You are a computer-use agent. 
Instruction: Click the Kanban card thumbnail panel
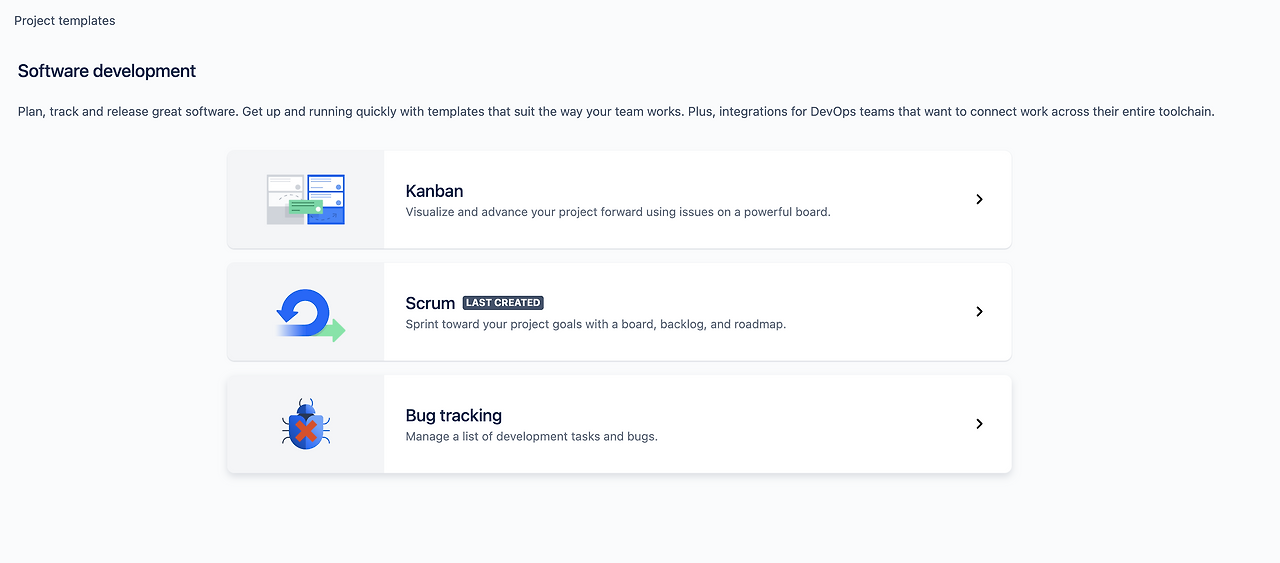click(306, 199)
